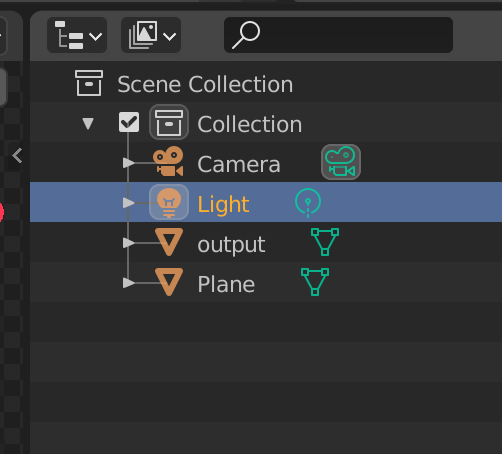
Task: Uncheck the Collection exclude checkbox
Action: tap(129, 122)
